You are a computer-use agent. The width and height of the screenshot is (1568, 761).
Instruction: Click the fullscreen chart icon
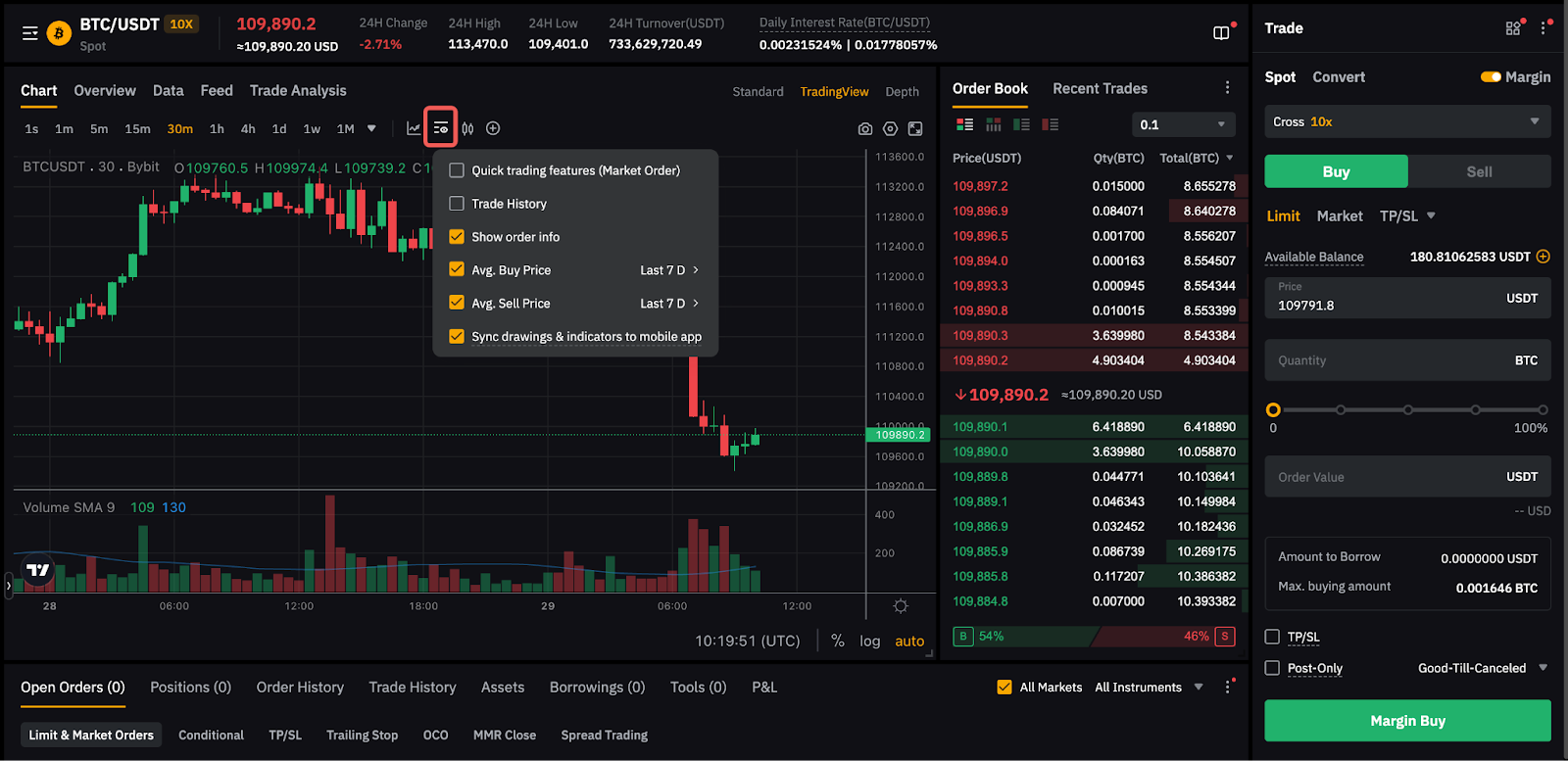915,128
